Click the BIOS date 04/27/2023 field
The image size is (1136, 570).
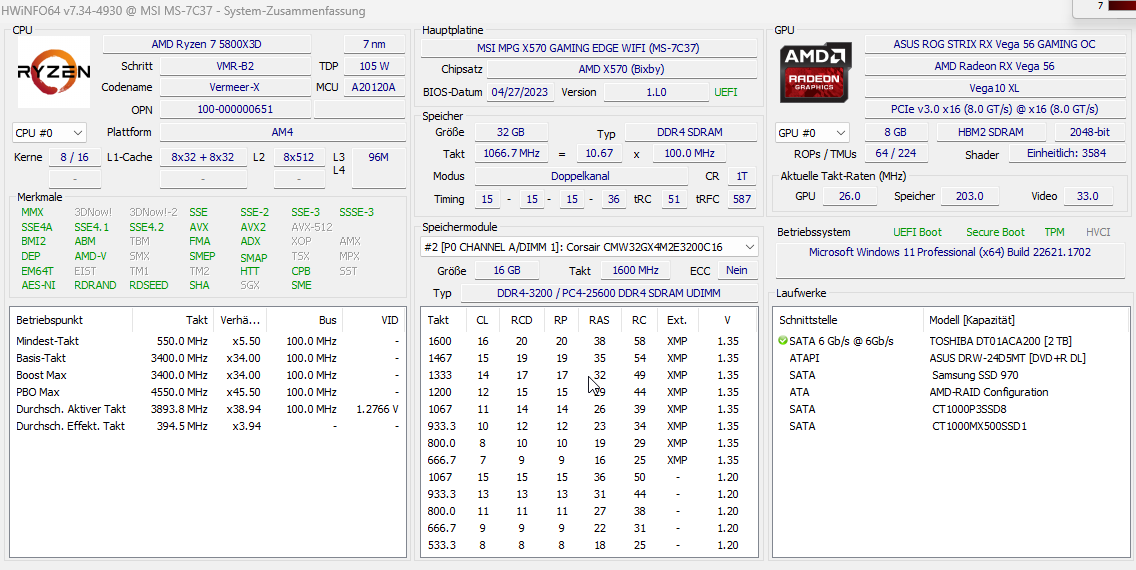521,93
